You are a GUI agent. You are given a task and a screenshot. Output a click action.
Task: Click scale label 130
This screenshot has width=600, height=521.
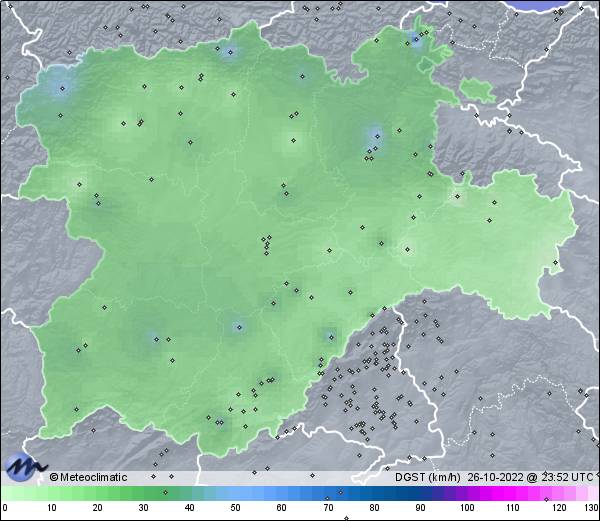click(592, 508)
